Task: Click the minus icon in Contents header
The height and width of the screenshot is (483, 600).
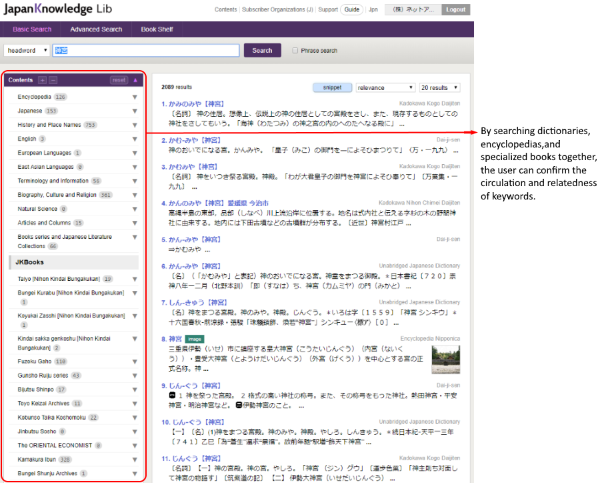Action: (x=53, y=79)
